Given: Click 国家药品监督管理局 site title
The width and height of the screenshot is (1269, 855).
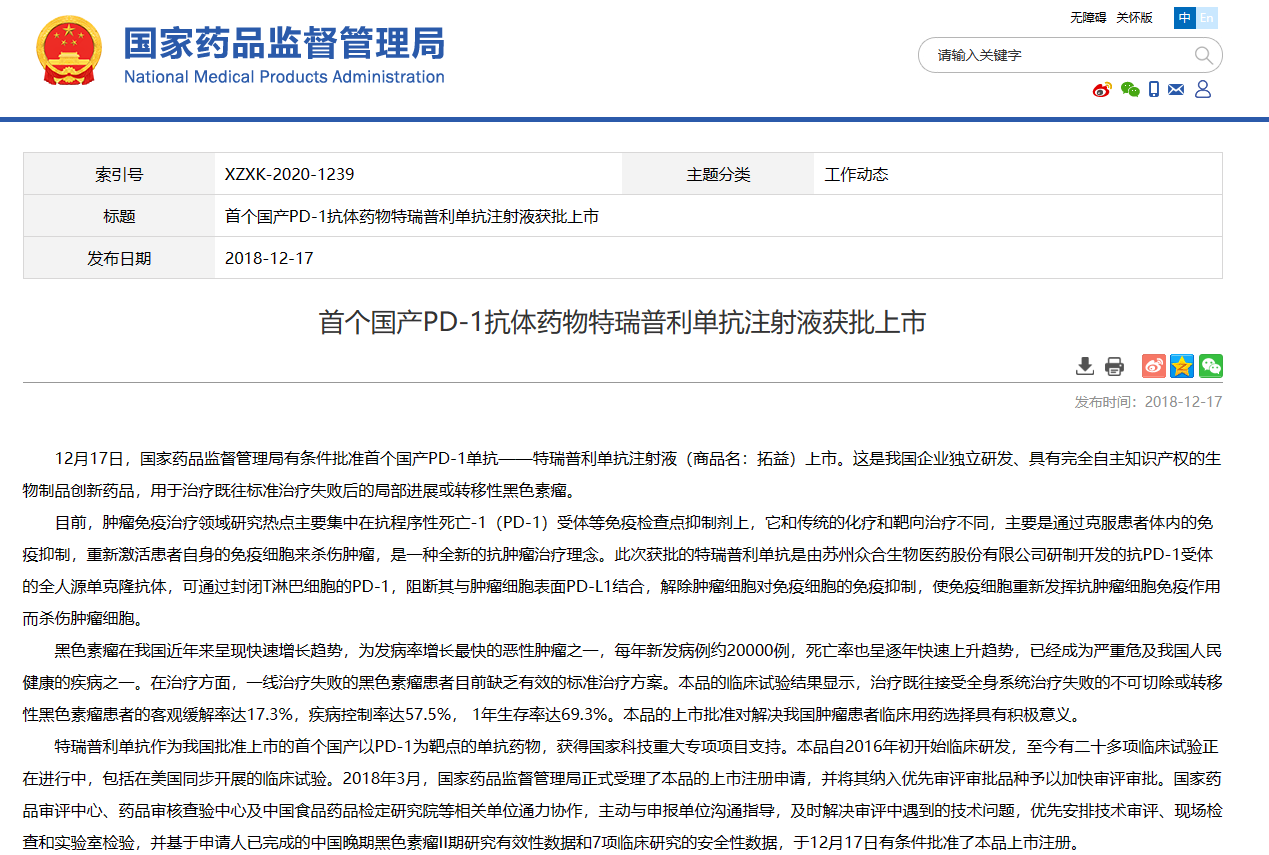Looking at the screenshot, I should tap(284, 43).
